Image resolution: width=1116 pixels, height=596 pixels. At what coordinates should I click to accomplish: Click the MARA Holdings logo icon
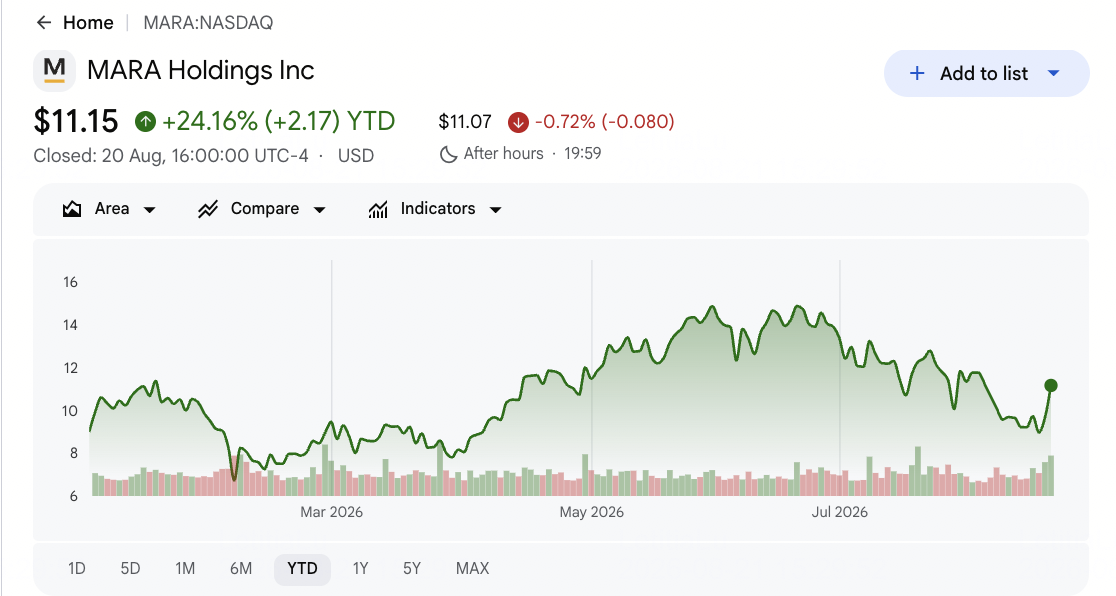pyautogui.click(x=54, y=70)
